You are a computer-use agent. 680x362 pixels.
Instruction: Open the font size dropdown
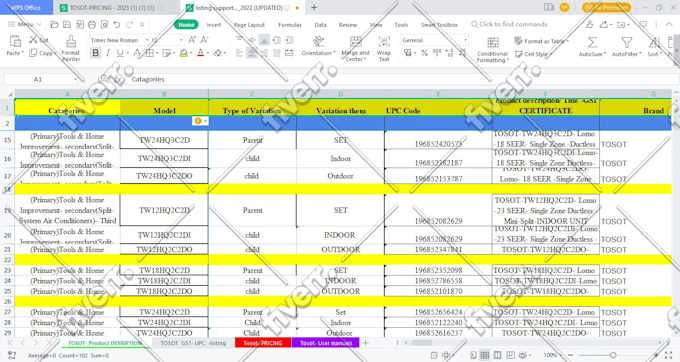tap(181, 40)
